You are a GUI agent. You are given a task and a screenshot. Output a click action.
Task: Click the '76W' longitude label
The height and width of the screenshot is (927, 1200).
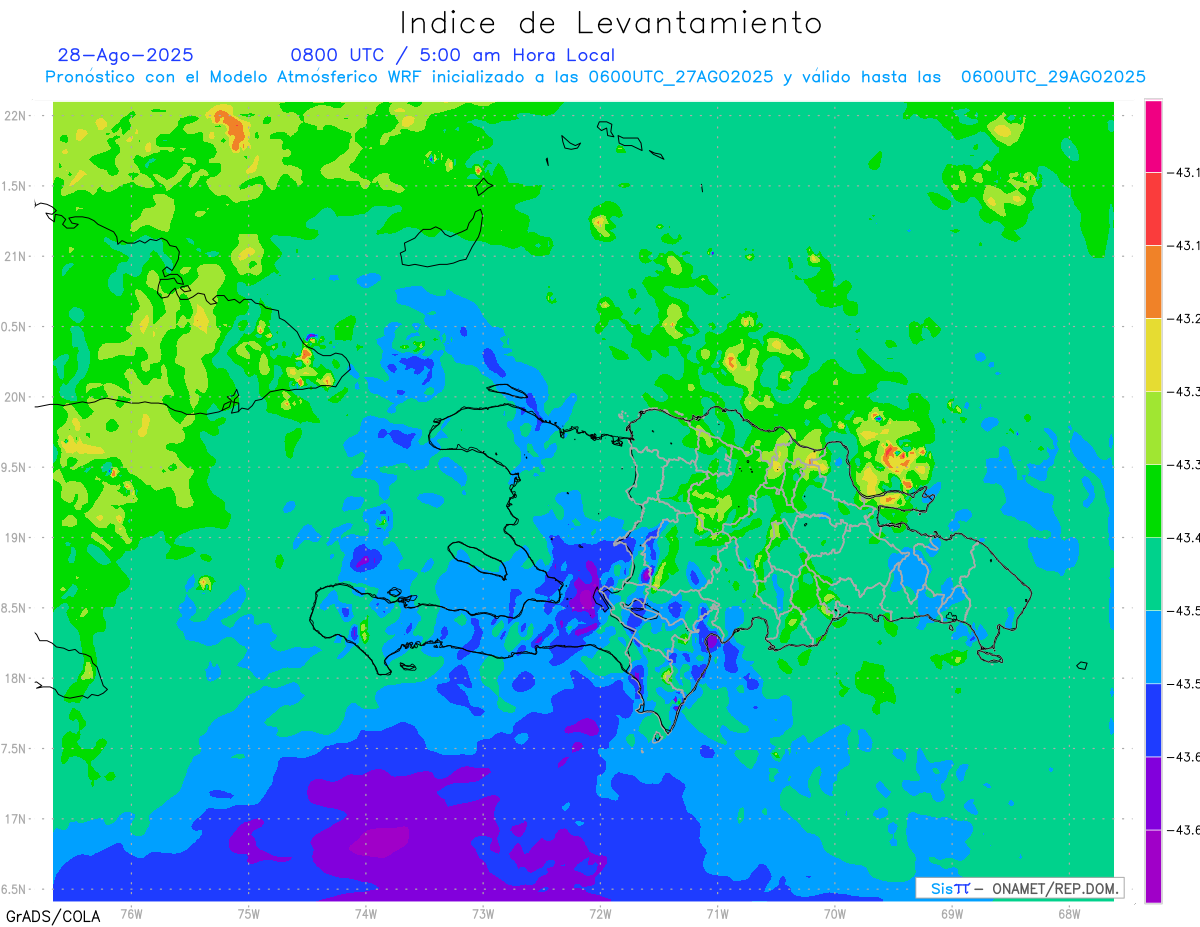coord(131,913)
